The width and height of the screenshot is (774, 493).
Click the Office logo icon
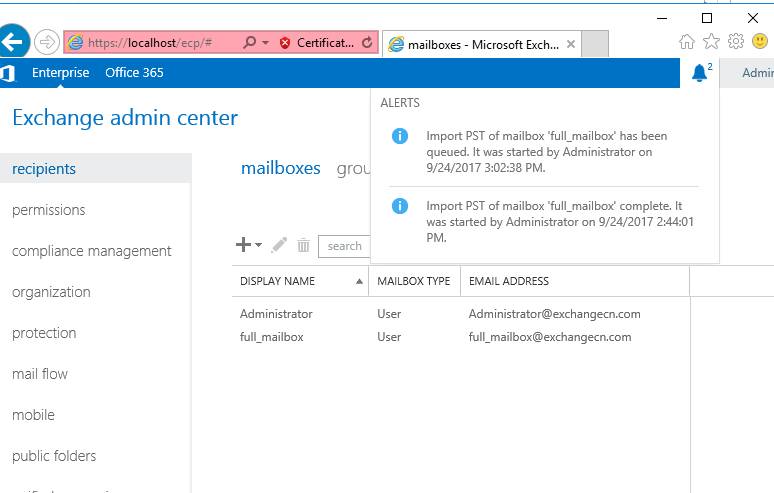8,73
